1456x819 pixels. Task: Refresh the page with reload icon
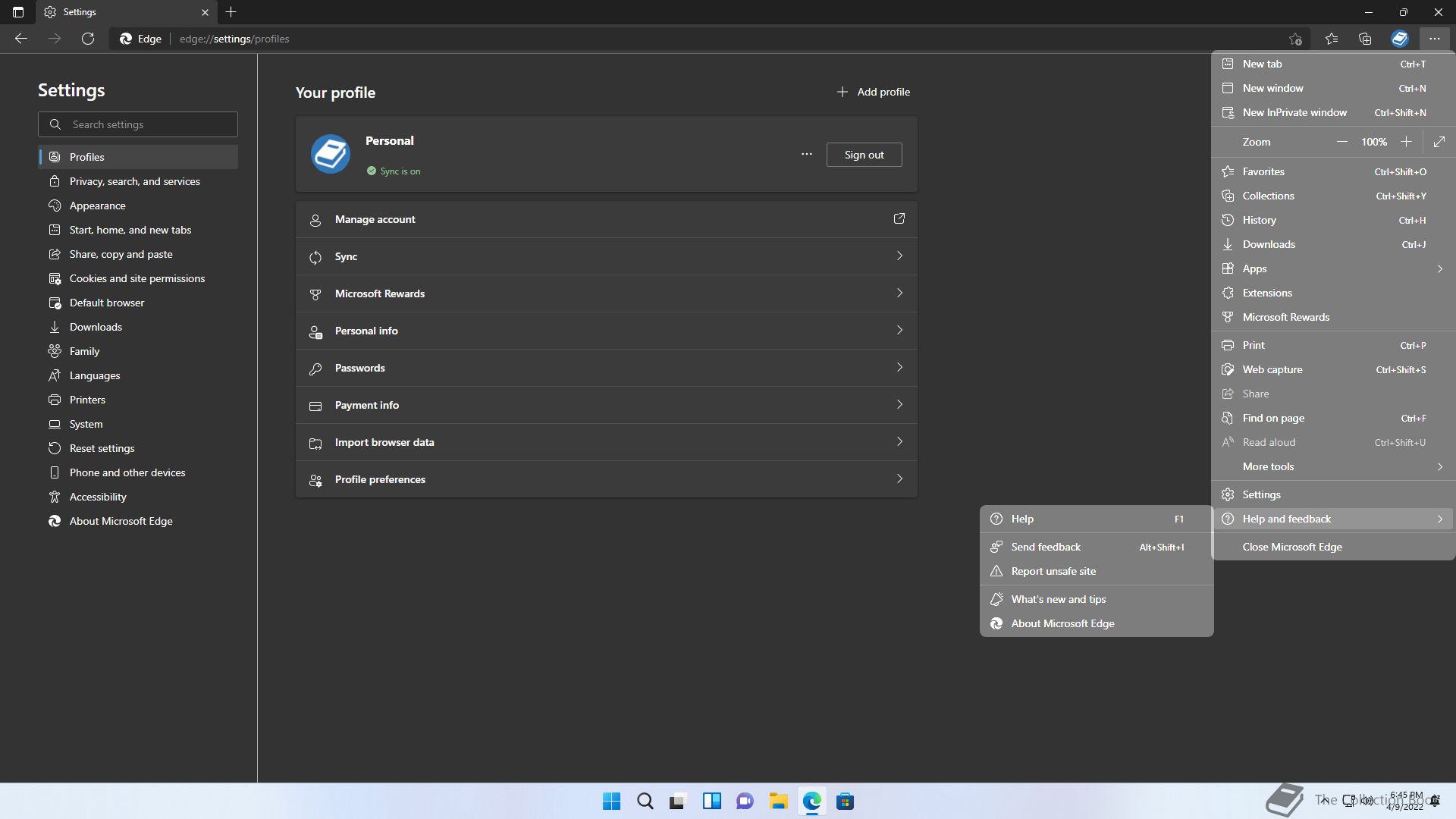[88, 39]
